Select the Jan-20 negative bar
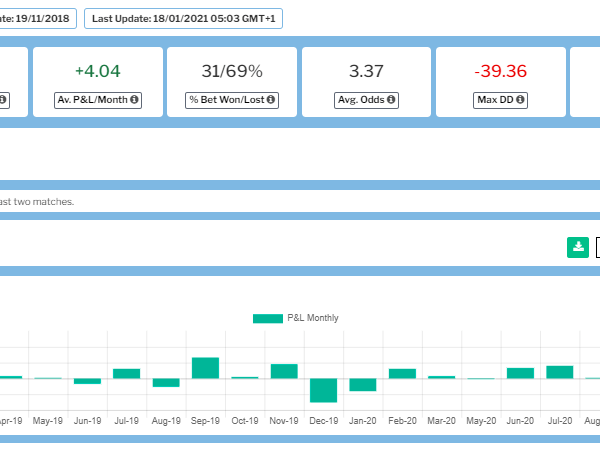Screen dimensions: 600x450 (363, 385)
